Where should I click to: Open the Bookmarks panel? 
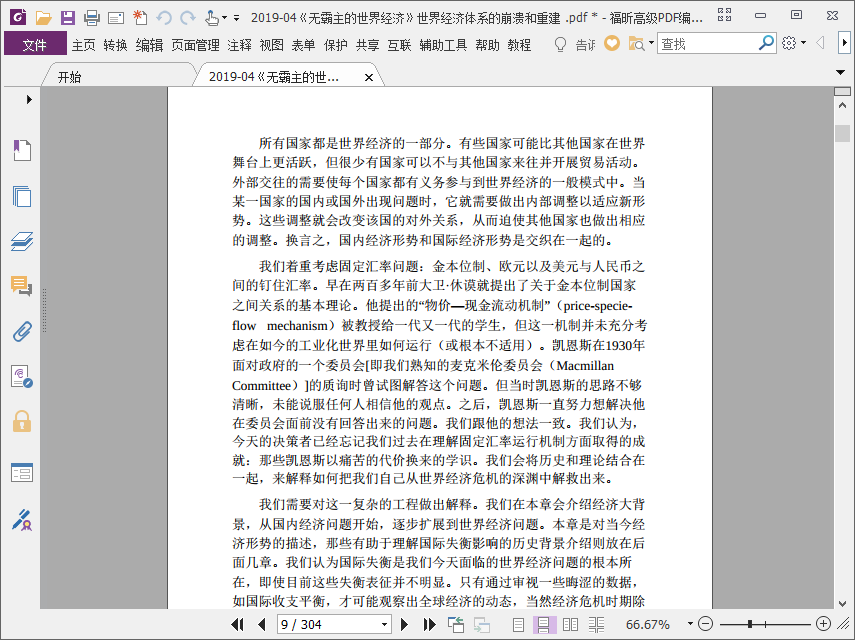[x=22, y=150]
